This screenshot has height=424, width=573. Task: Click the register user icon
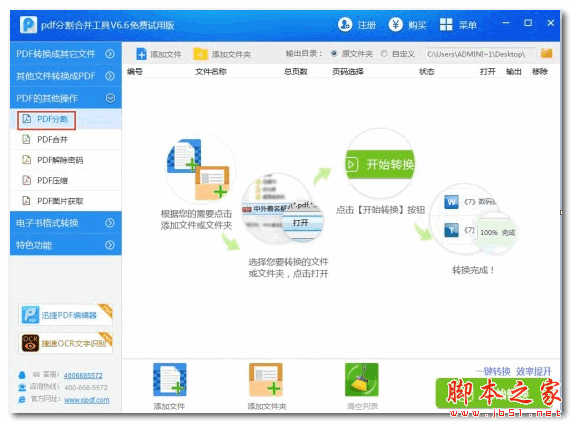click(x=345, y=24)
